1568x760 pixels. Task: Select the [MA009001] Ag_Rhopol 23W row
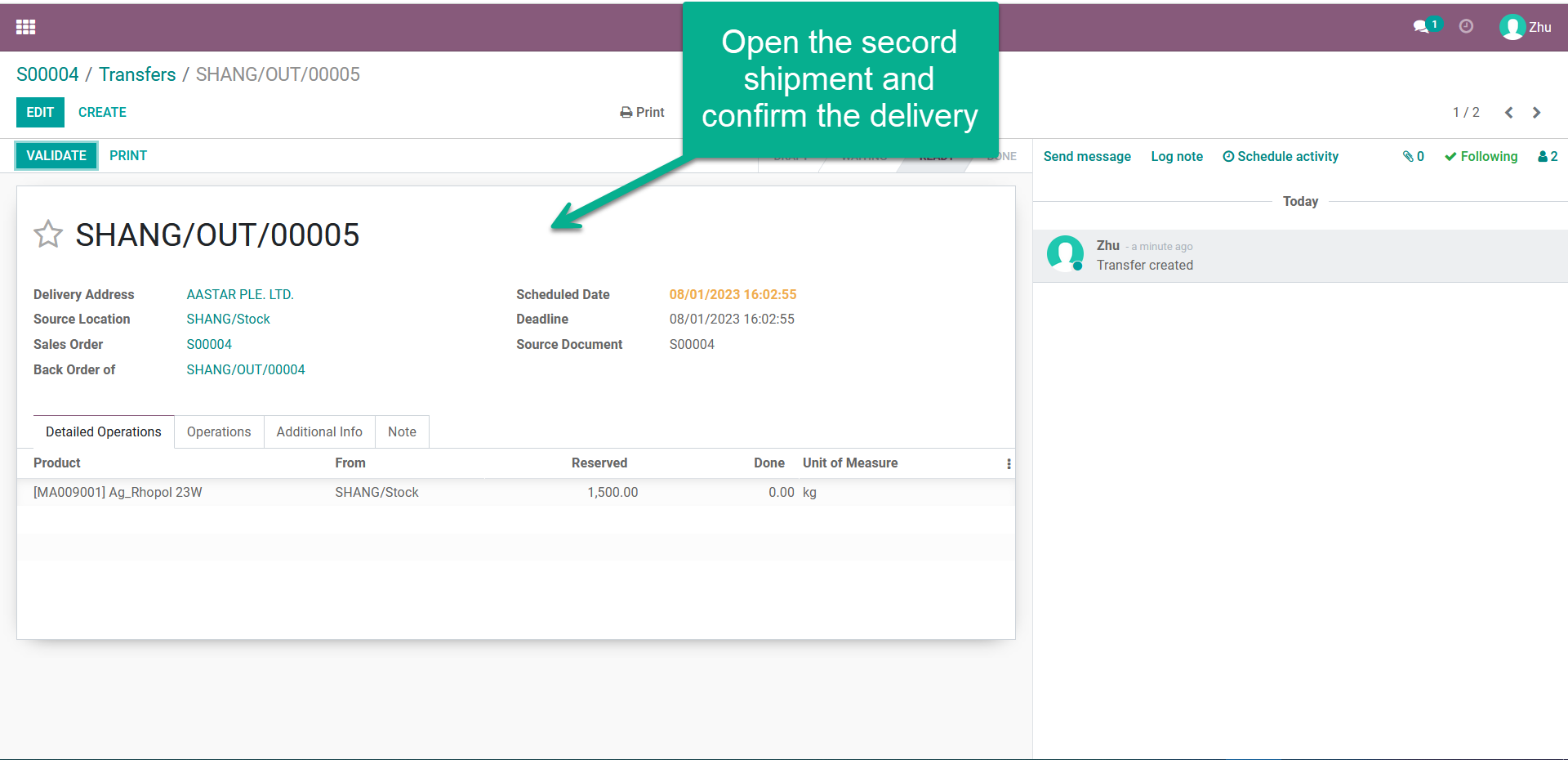516,492
